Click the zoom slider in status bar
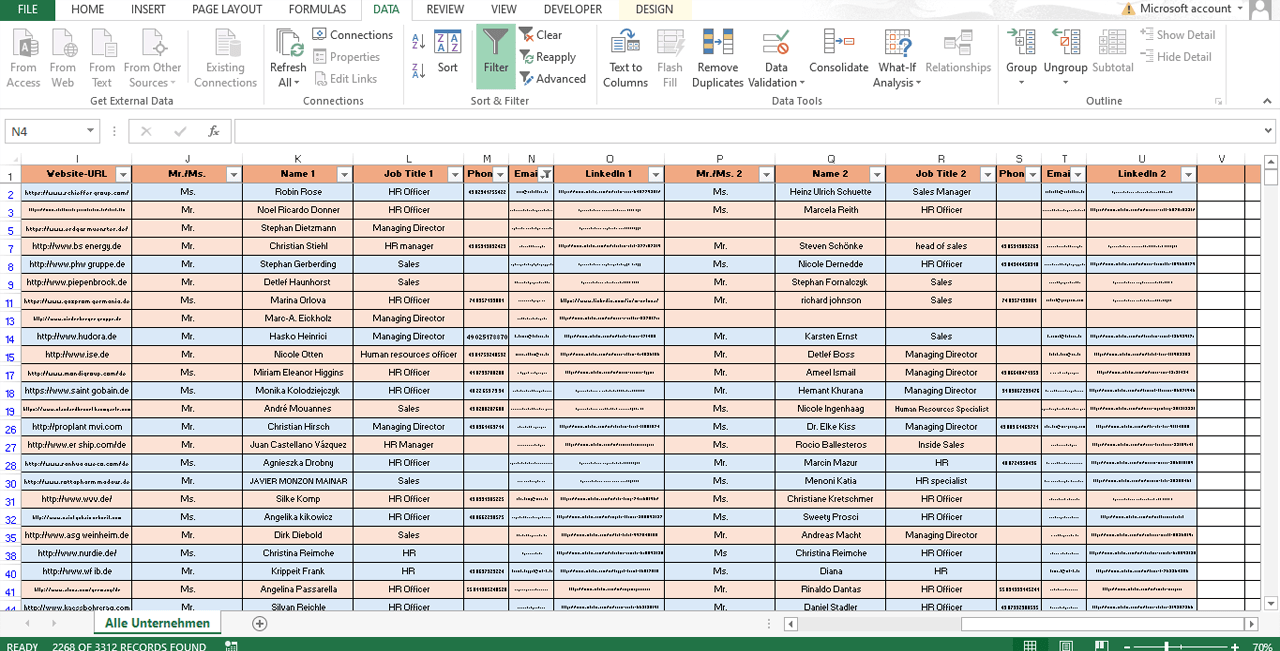This screenshot has height=651, width=1280. tap(1166, 646)
